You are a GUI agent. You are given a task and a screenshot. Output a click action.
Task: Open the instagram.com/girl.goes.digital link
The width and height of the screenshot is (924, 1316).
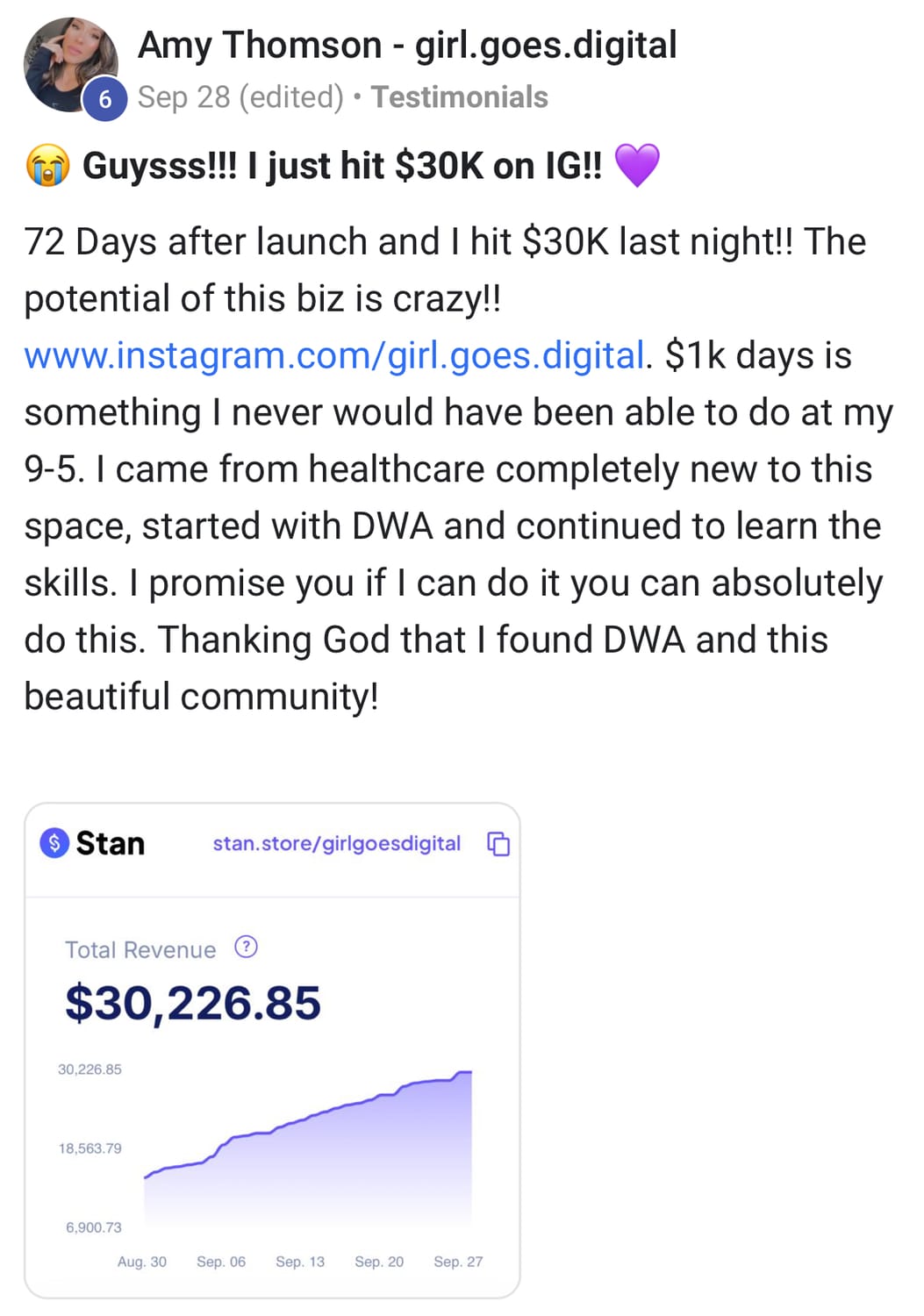pos(334,355)
